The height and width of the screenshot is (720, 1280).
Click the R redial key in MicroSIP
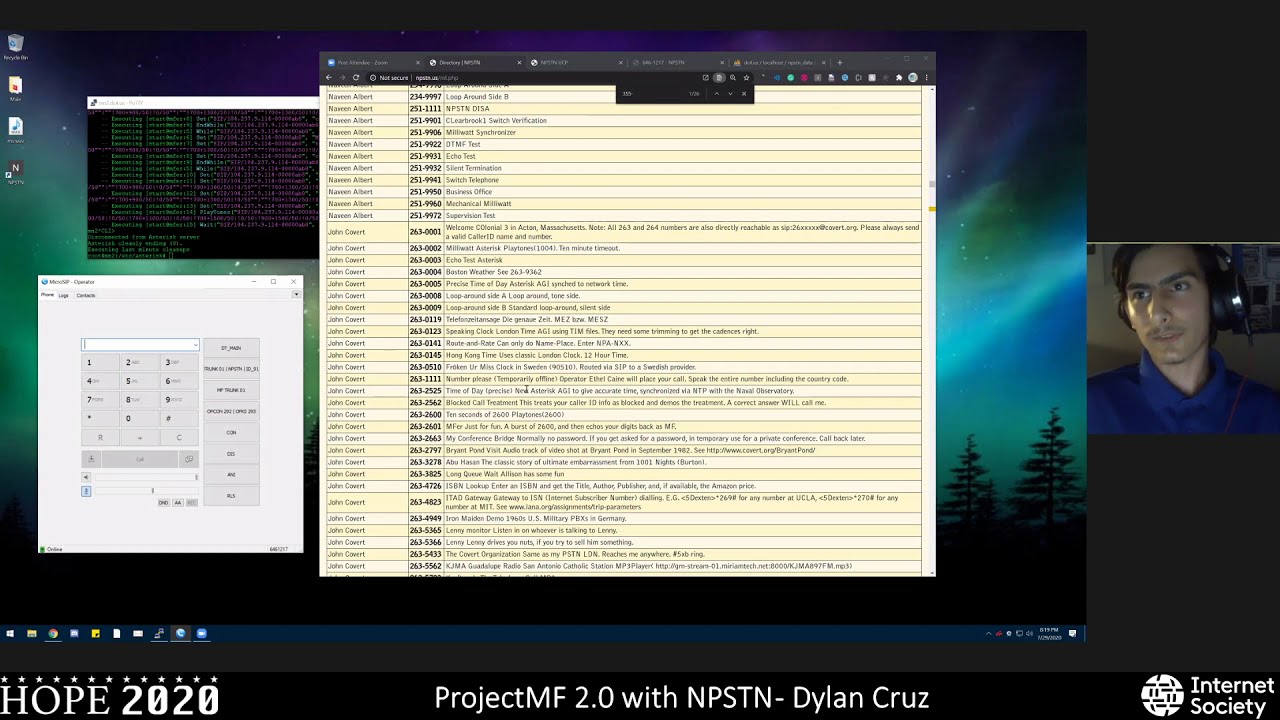(x=100, y=437)
